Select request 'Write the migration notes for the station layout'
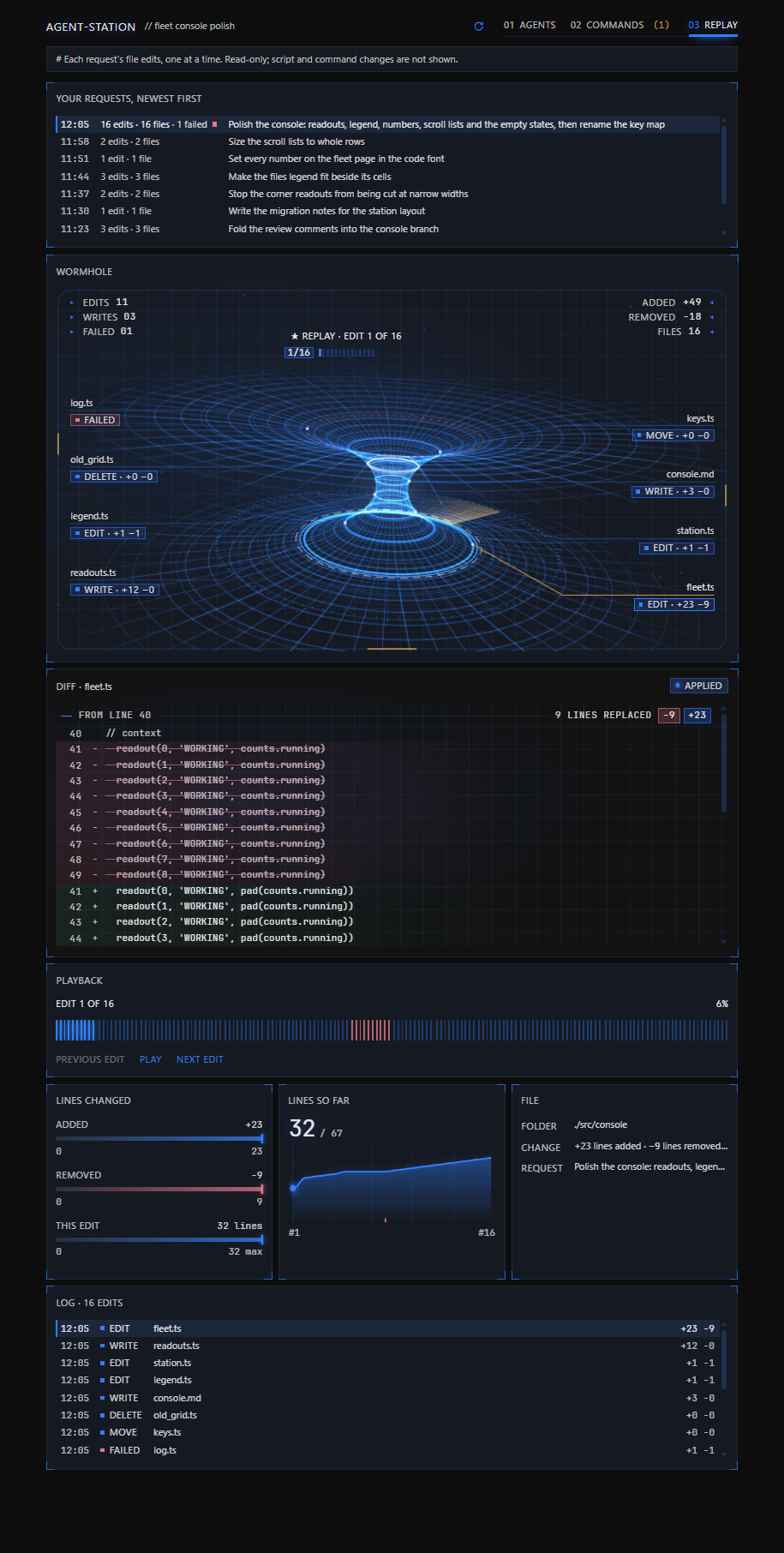784x1553 pixels. (388, 211)
